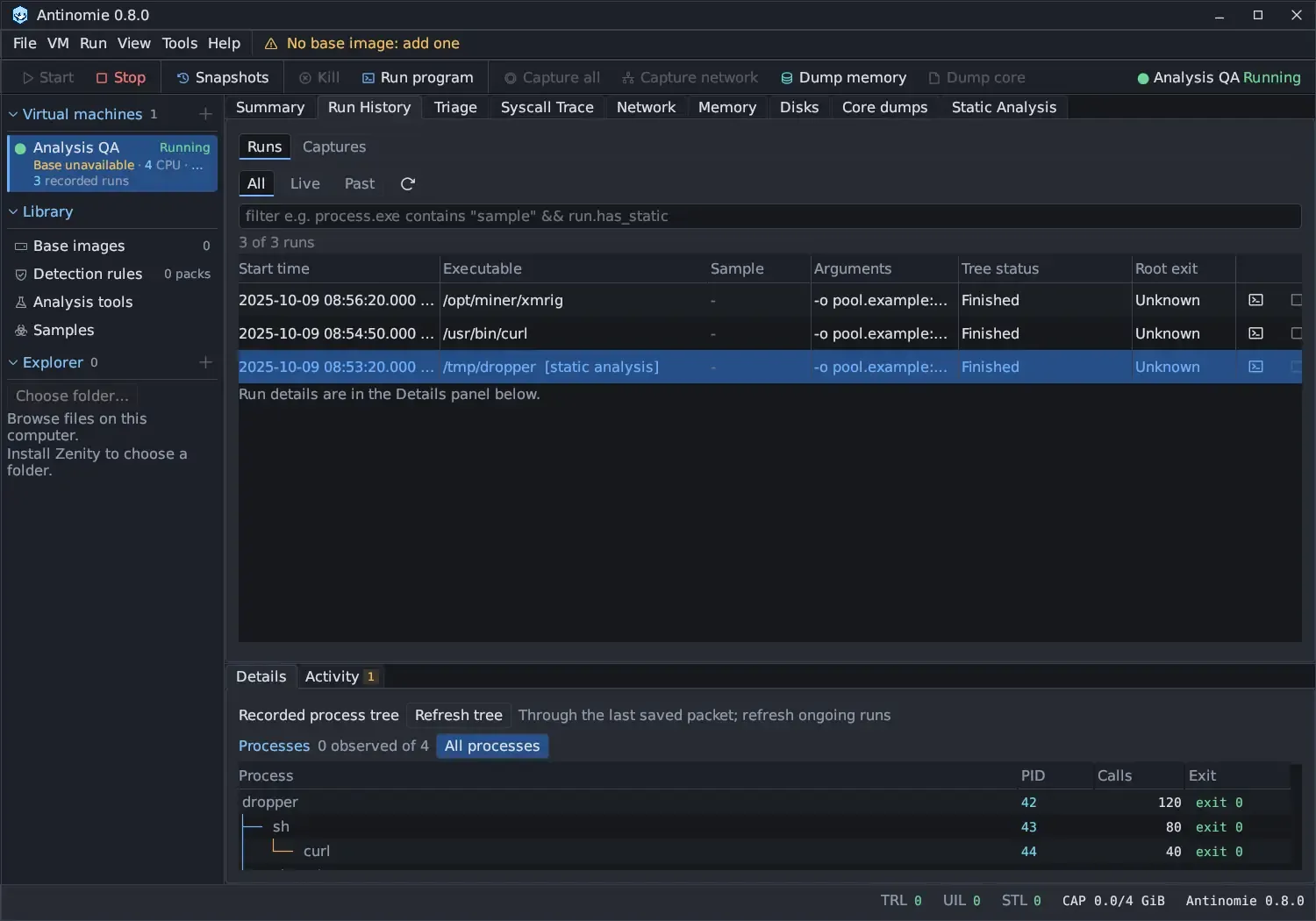The image size is (1316, 921).
Task: Click the Dump core toolbar button
Action: pyautogui.click(x=976, y=77)
